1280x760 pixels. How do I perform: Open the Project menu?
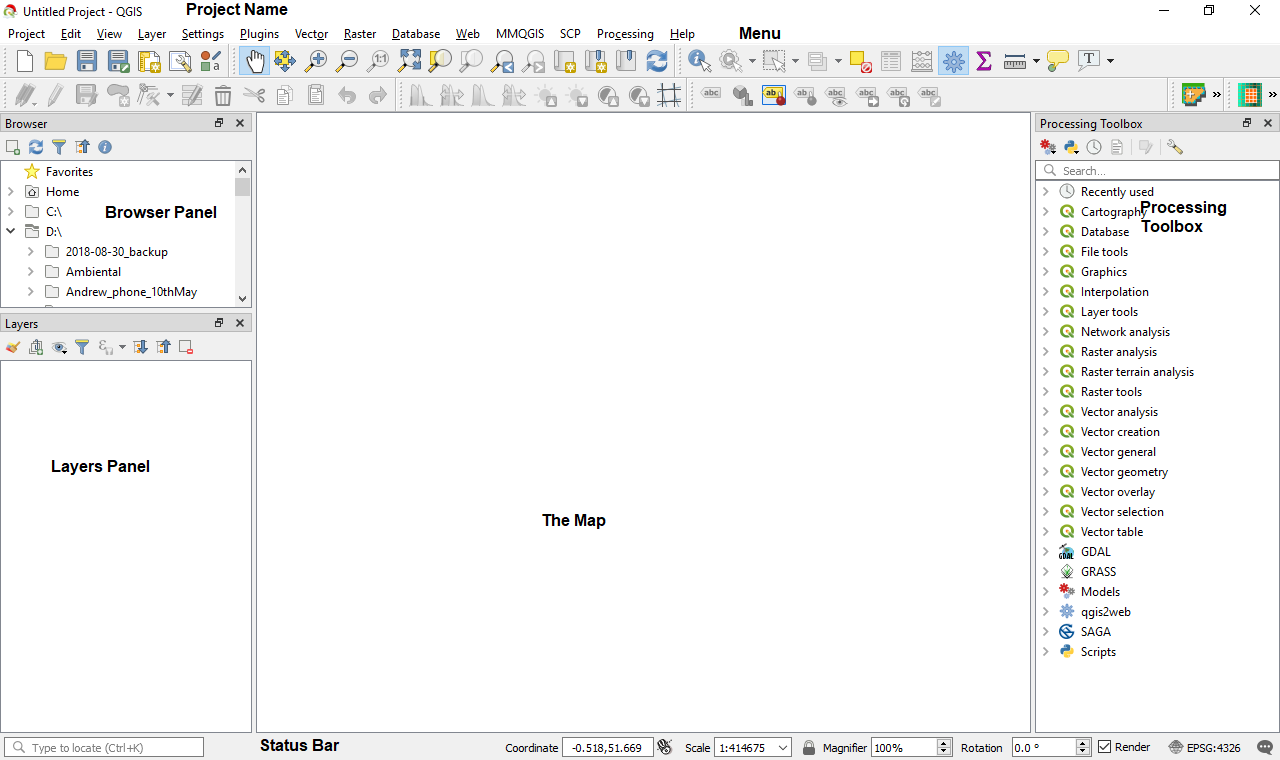click(26, 34)
